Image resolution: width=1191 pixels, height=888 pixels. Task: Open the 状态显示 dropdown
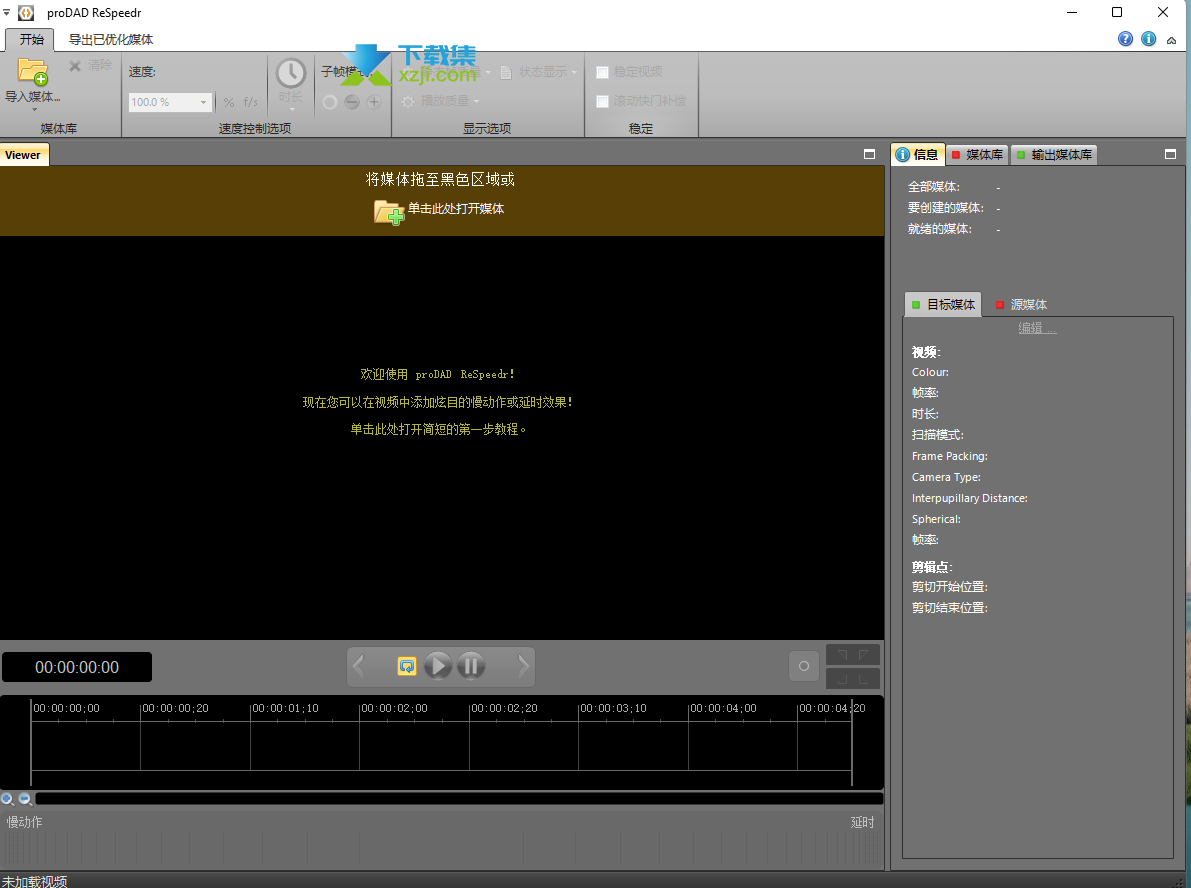click(539, 72)
